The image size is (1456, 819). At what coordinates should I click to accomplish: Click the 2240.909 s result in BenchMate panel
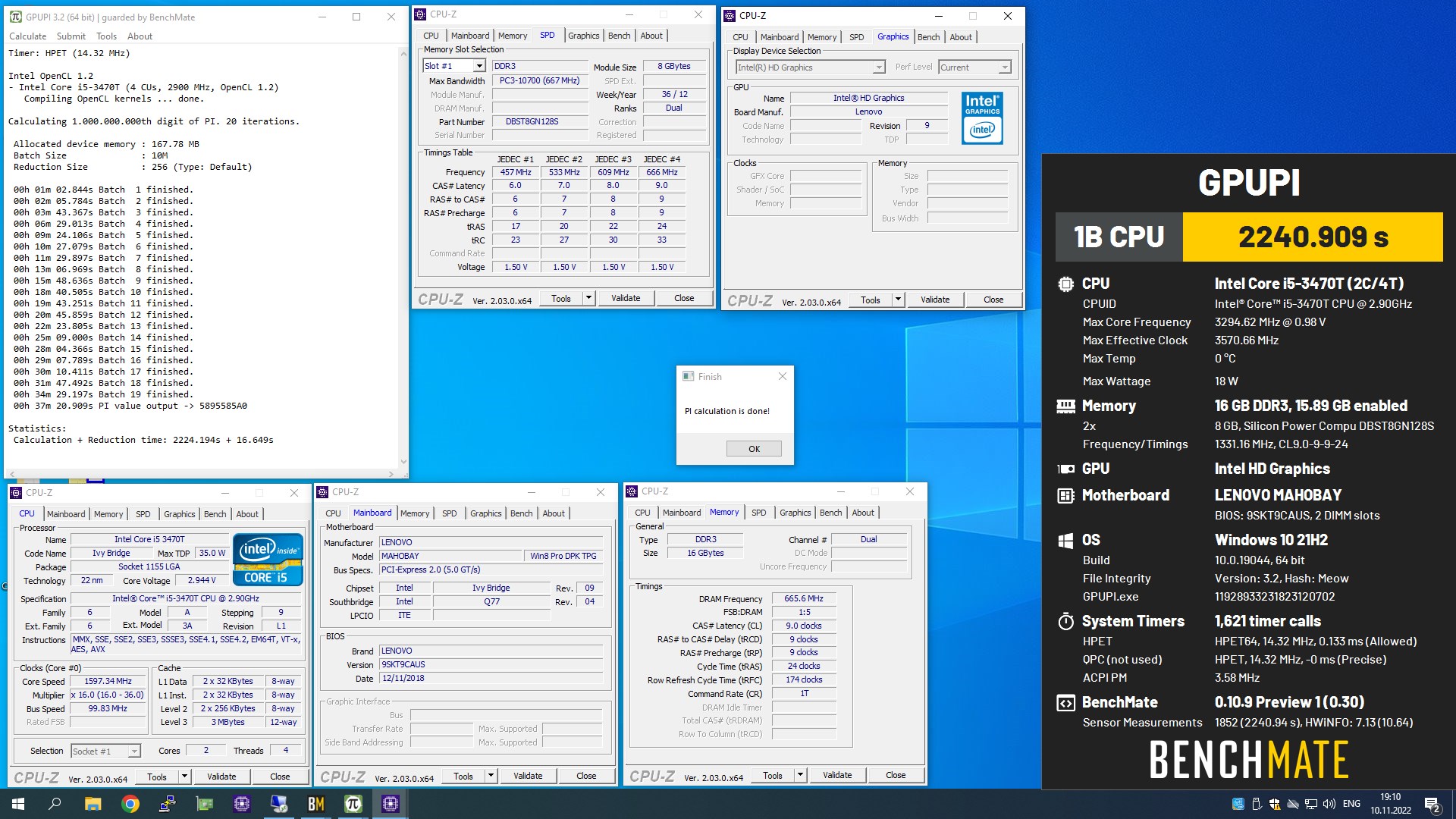(1313, 237)
